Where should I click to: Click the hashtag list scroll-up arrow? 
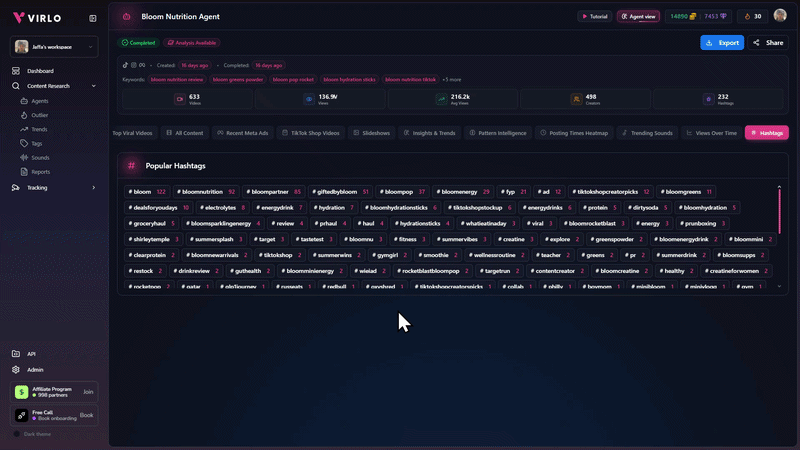point(779,187)
